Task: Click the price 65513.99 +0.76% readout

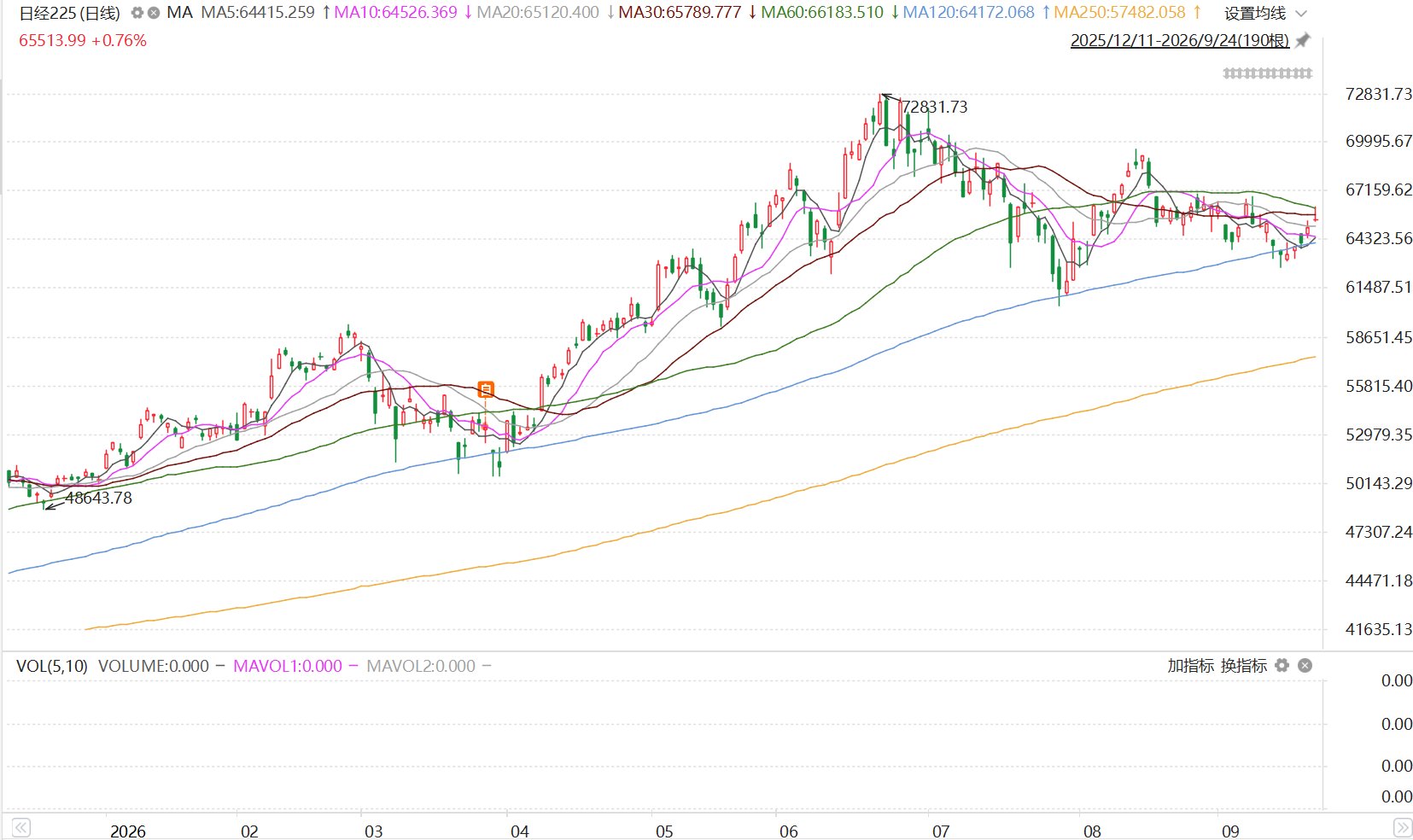Action: click(83, 40)
